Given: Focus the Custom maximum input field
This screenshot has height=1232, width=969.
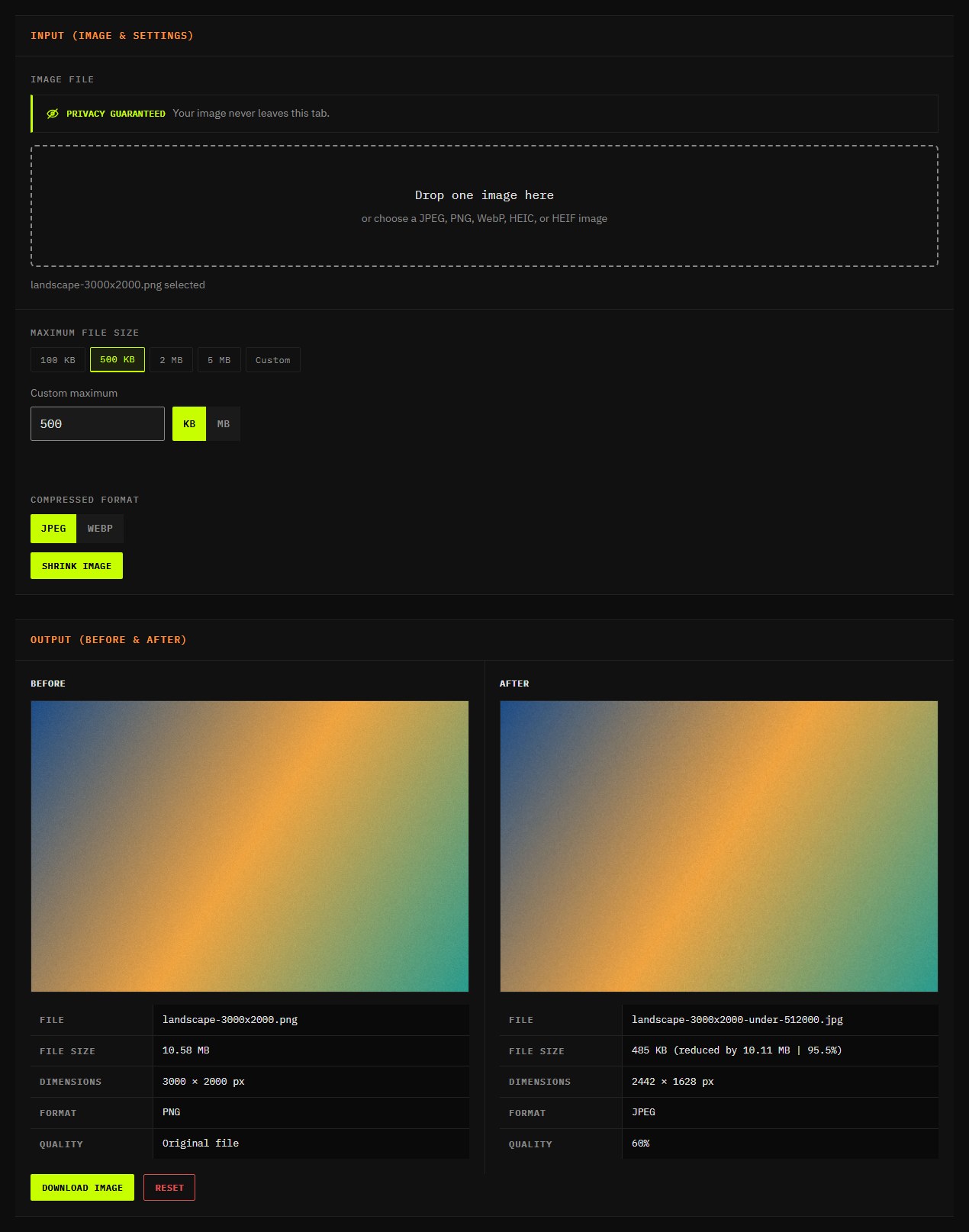Looking at the screenshot, I should pyautogui.click(x=98, y=424).
